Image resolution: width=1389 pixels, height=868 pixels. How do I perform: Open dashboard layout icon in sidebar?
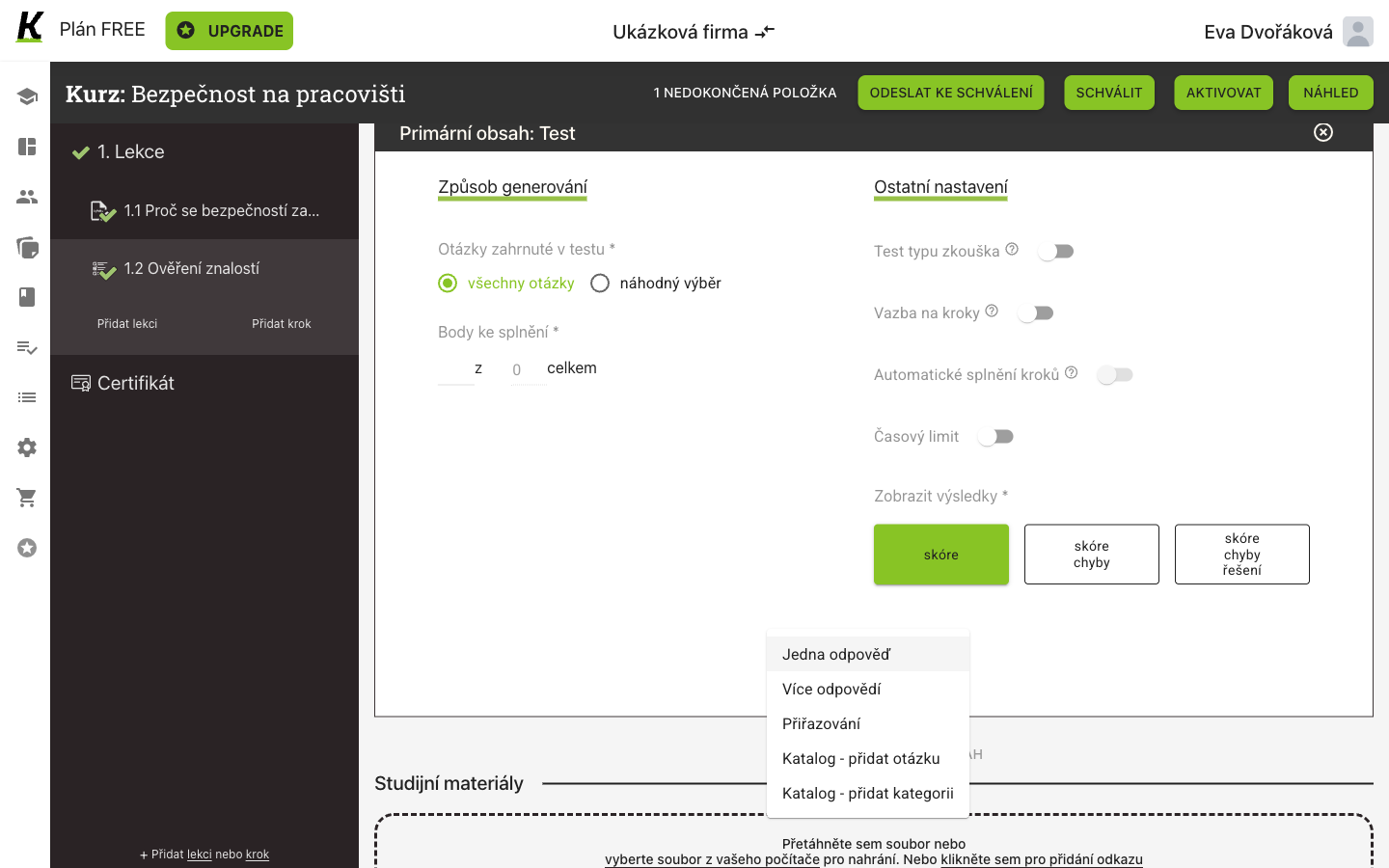pyautogui.click(x=27, y=147)
